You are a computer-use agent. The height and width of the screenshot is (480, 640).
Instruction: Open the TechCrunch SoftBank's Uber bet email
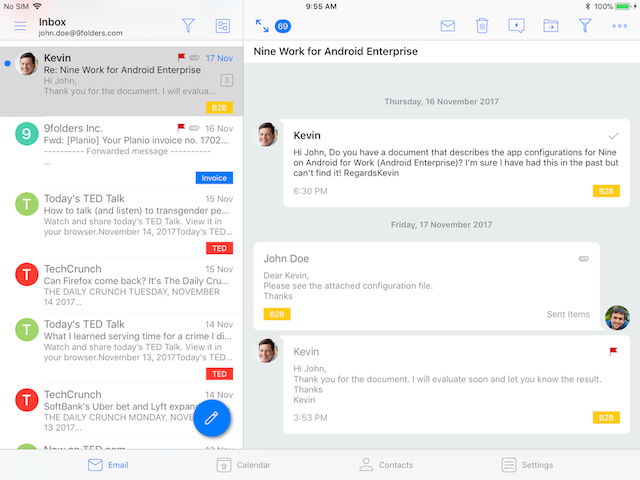coord(122,411)
